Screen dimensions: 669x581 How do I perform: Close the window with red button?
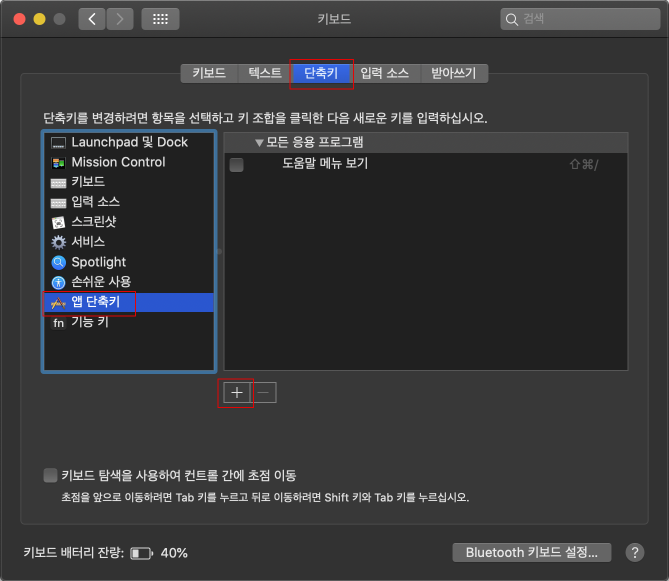[20, 19]
